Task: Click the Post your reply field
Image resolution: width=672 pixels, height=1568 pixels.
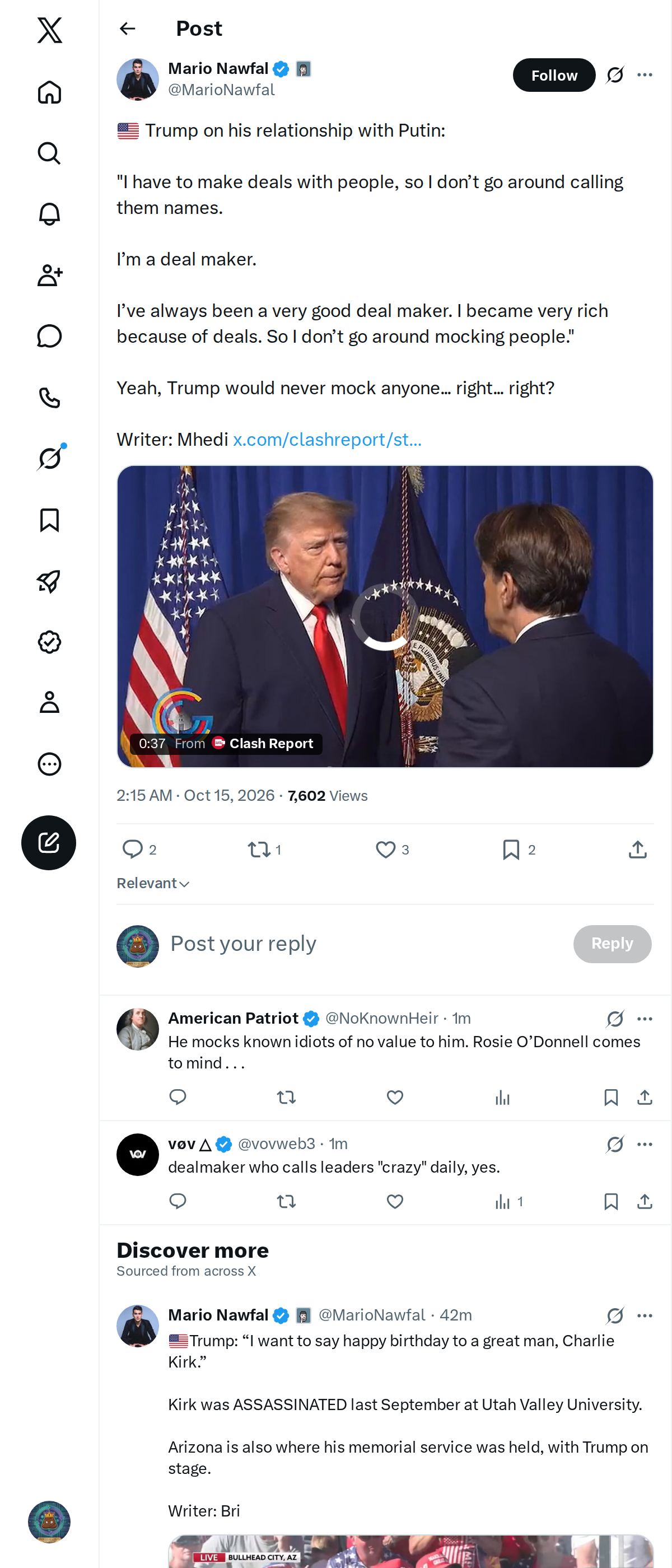Action: click(x=365, y=944)
